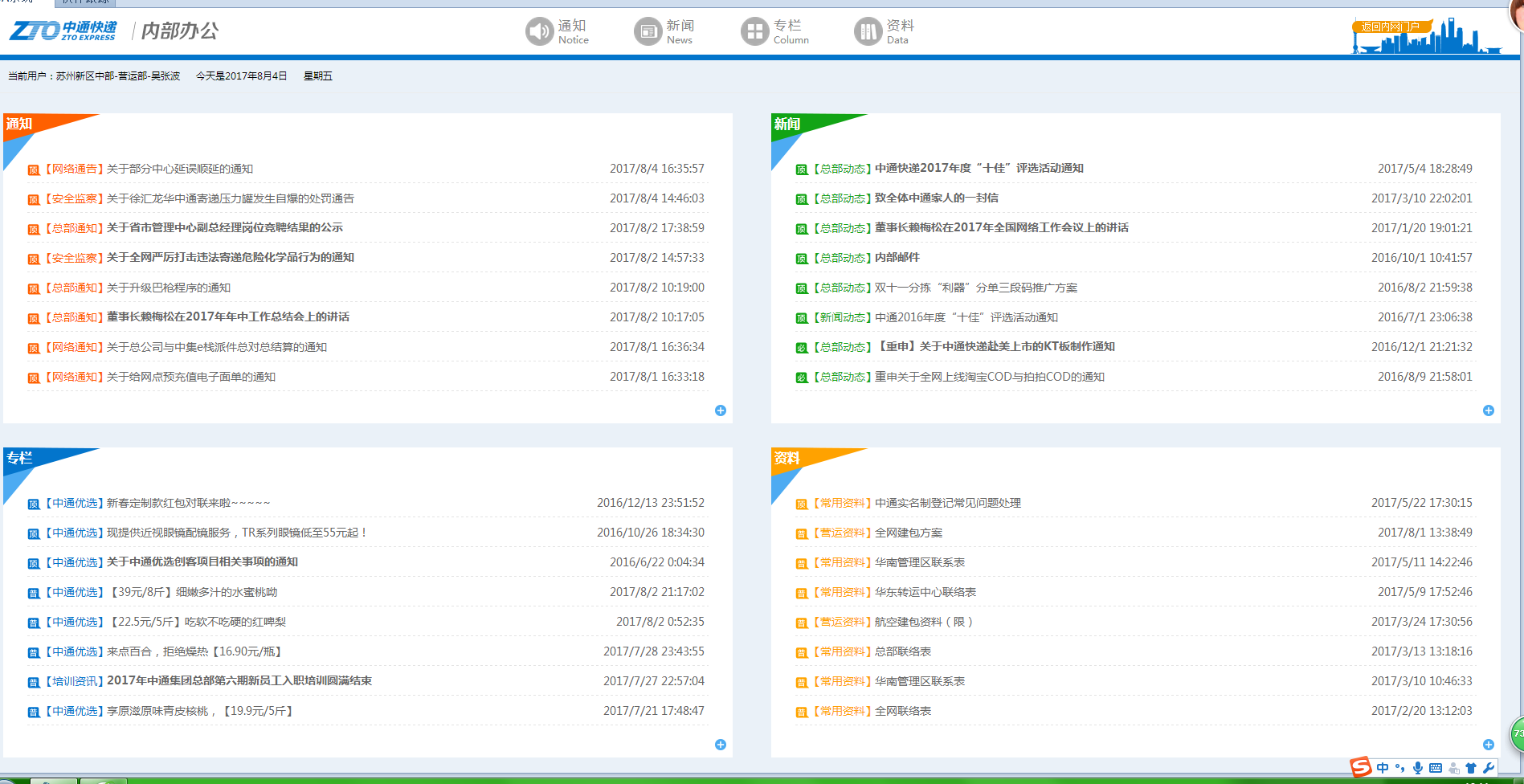Click the Column grid icon
This screenshot has height=784, width=1524.
(x=754, y=32)
